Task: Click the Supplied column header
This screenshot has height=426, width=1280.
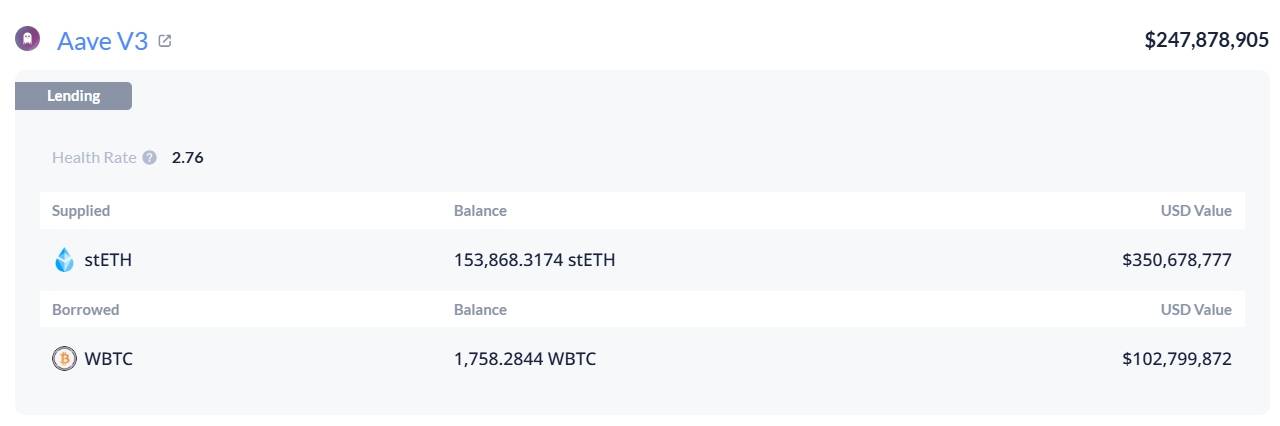Action: (x=81, y=211)
